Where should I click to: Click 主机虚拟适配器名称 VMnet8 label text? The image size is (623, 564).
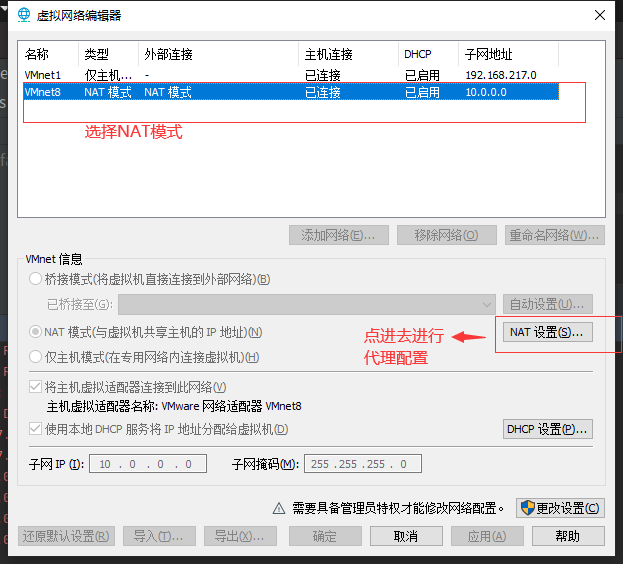tap(174, 406)
